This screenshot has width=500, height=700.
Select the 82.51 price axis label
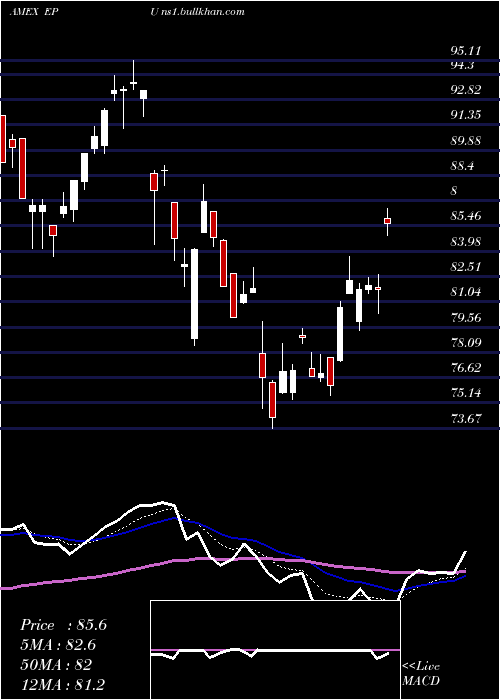[x=466, y=267]
